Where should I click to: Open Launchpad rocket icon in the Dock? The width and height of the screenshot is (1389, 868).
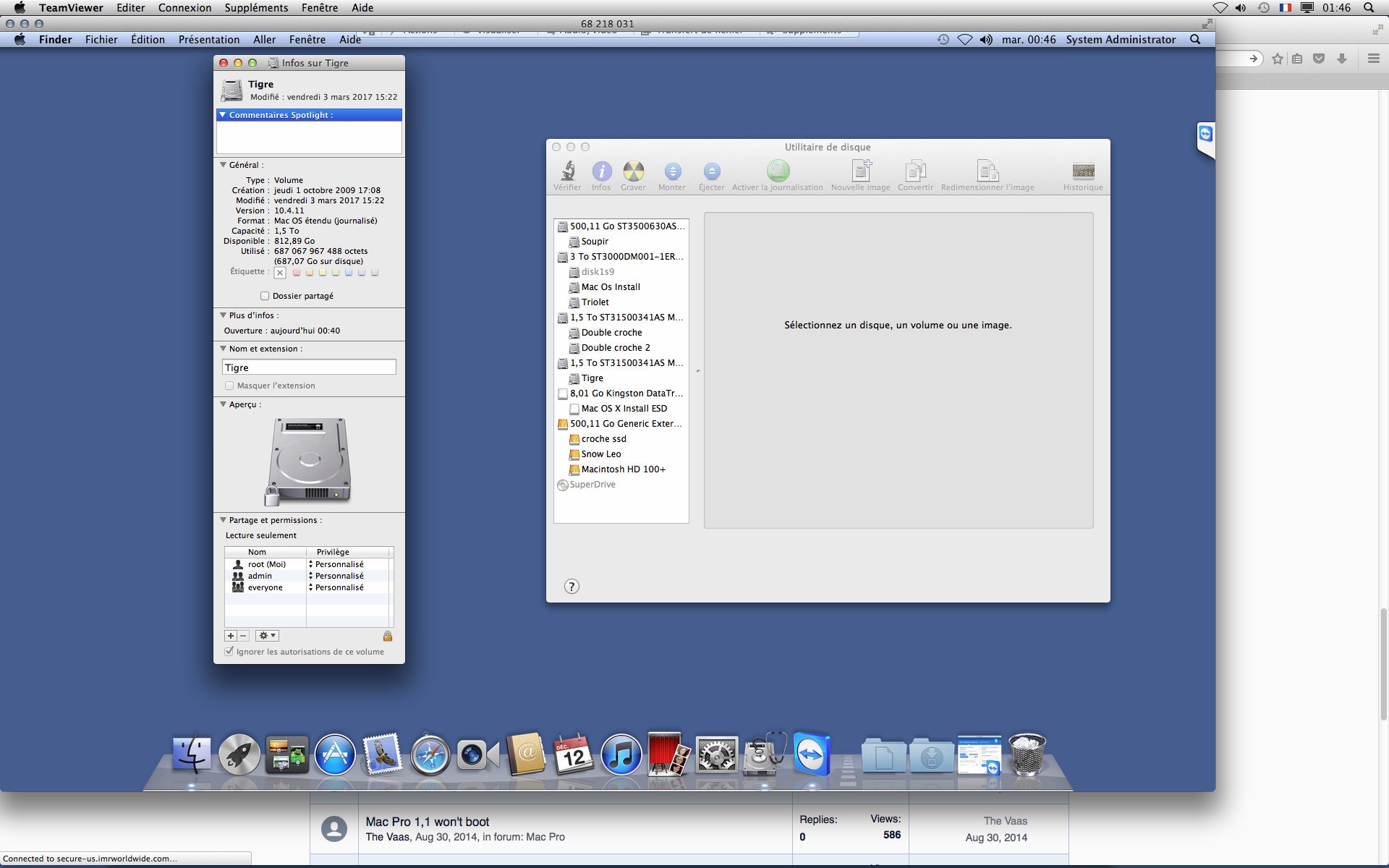click(239, 754)
